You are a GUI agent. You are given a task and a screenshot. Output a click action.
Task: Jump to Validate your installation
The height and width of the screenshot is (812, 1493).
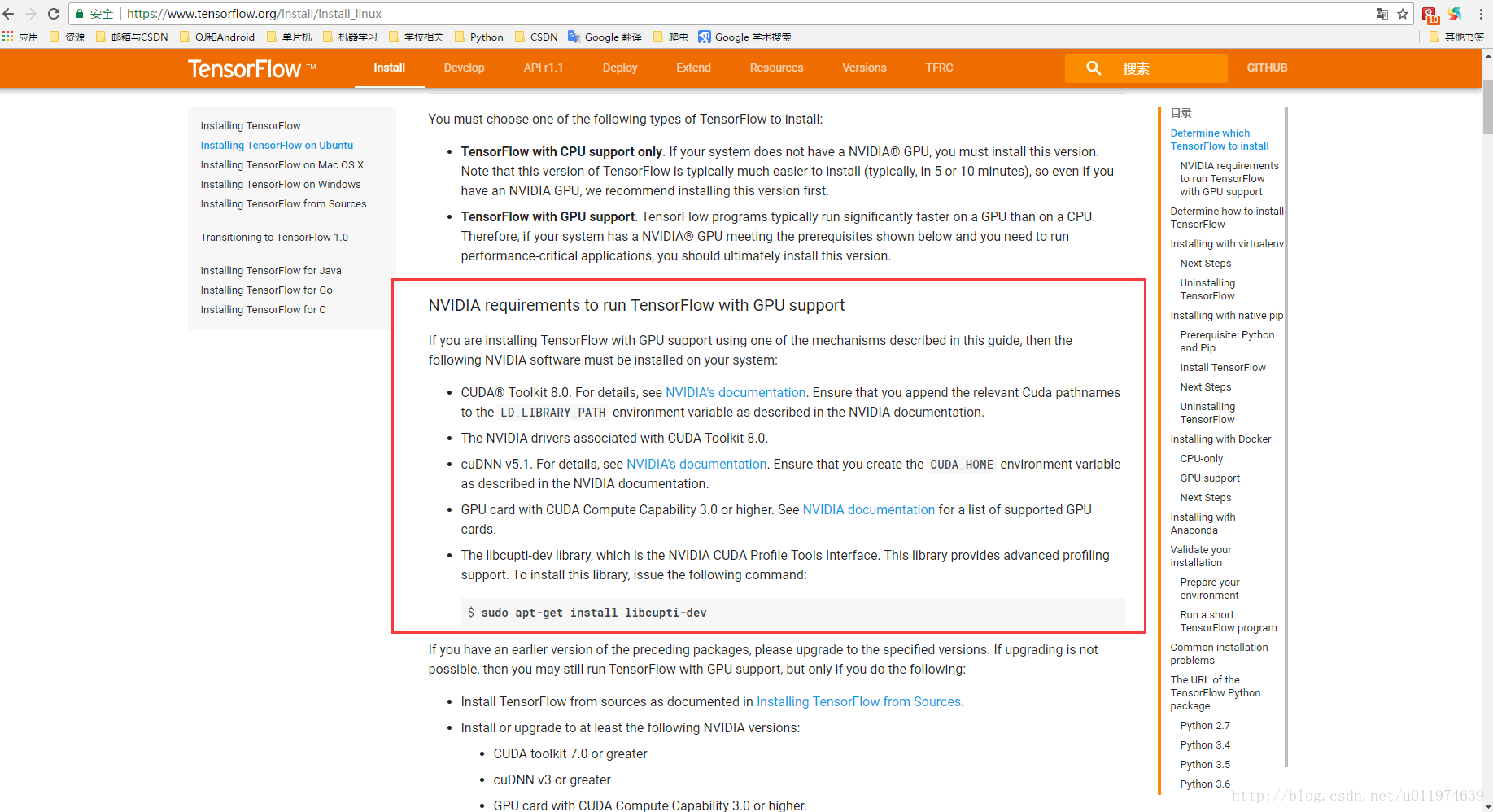click(1201, 556)
